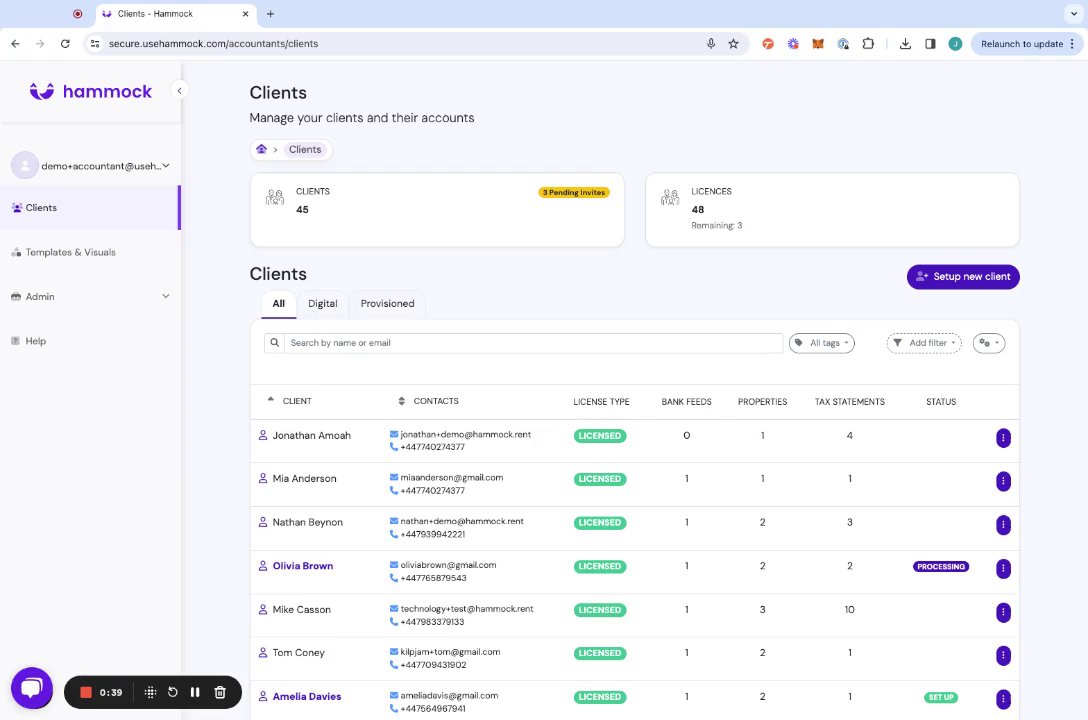Open the table settings gear dropdown
This screenshot has height=720, width=1088.
point(988,343)
